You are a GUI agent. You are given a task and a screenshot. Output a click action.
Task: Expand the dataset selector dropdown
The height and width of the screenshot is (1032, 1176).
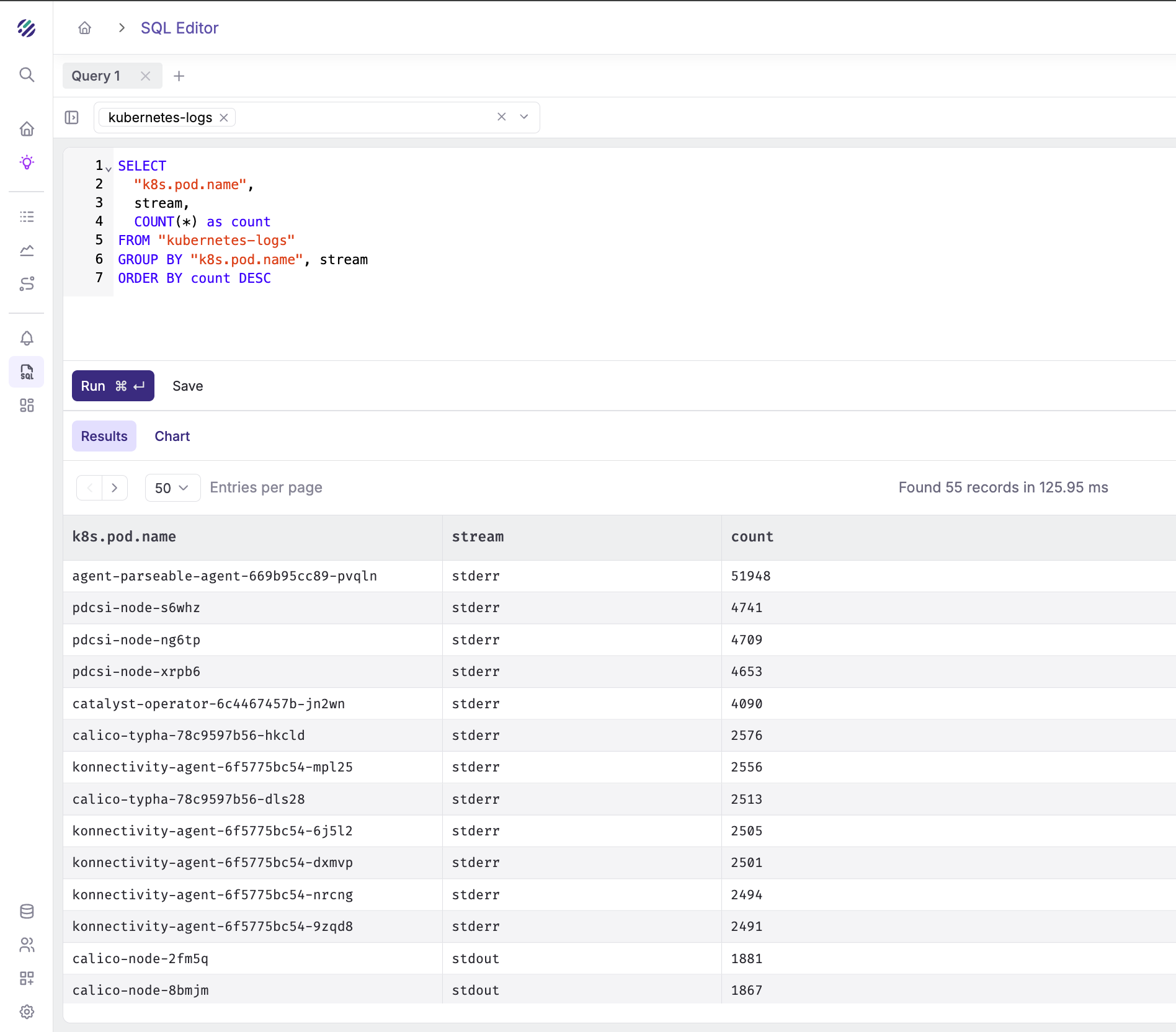click(524, 117)
